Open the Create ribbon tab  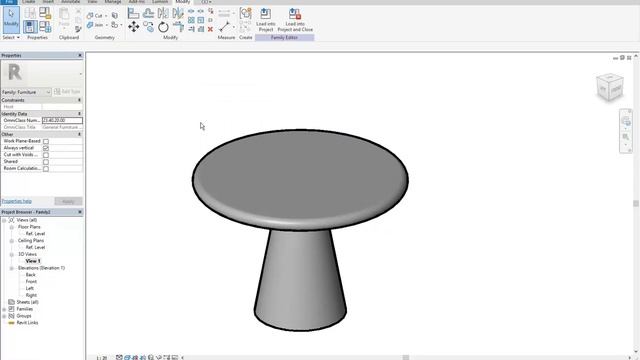[x=29, y=2]
